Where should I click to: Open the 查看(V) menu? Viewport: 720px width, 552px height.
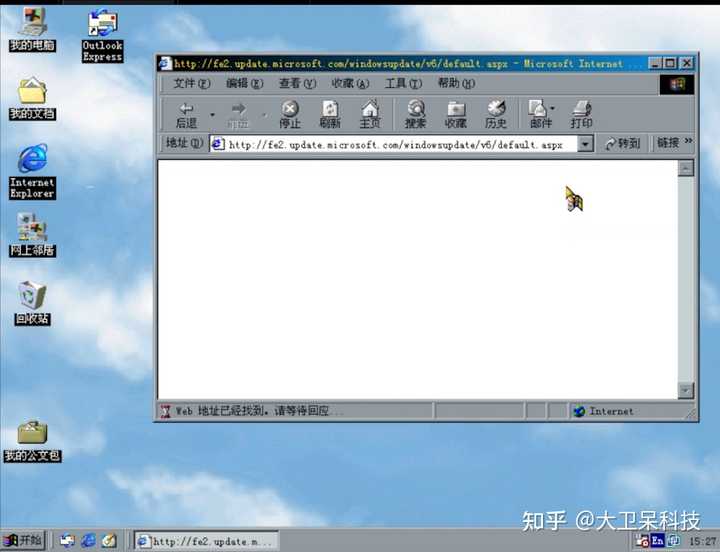297,83
